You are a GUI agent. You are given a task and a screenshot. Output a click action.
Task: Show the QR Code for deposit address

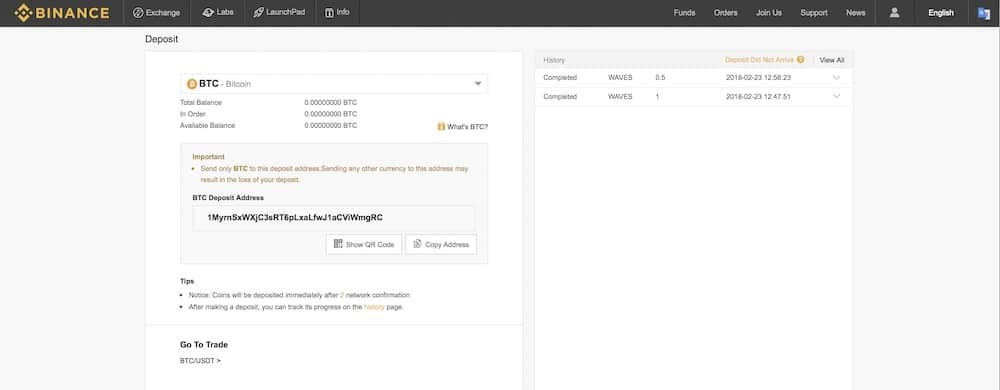click(364, 244)
